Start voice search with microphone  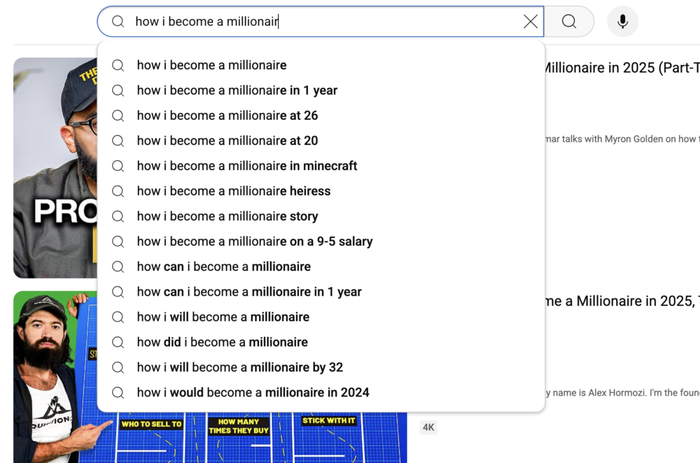pyautogui.click(x=622, y=22)
